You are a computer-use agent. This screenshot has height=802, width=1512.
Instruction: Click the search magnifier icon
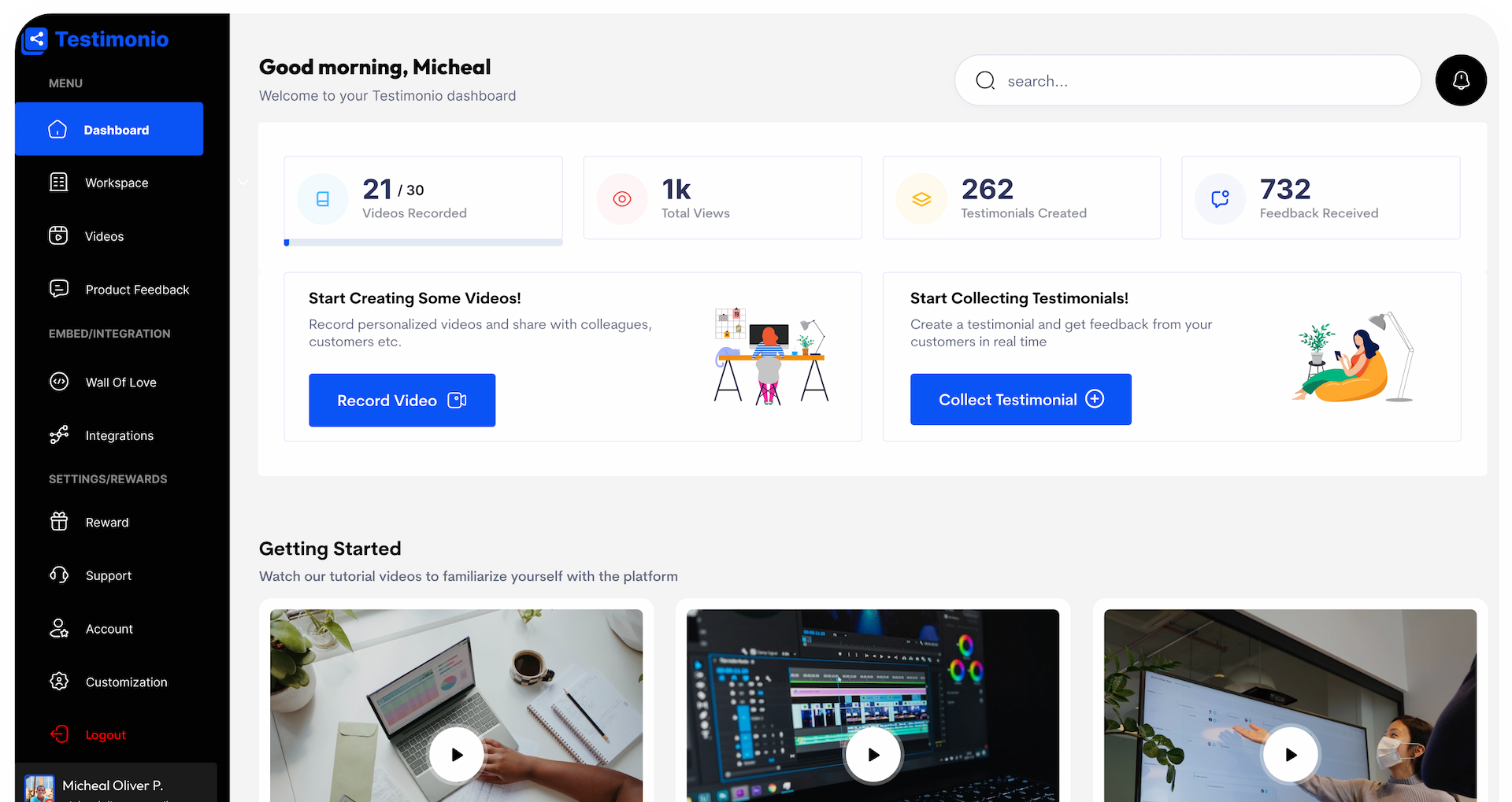tap(985, 80)
